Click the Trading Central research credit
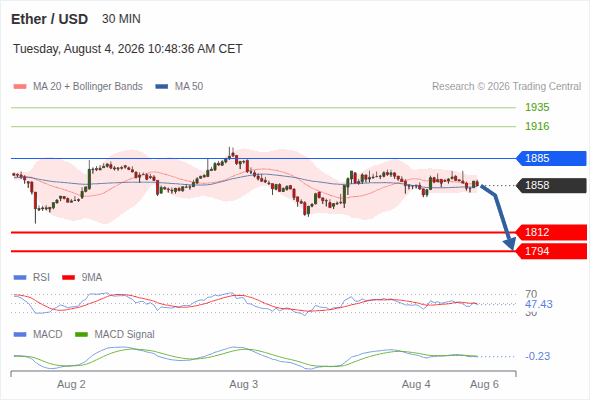The width and height of the screenshot is (590, 400). coord(506,87)
